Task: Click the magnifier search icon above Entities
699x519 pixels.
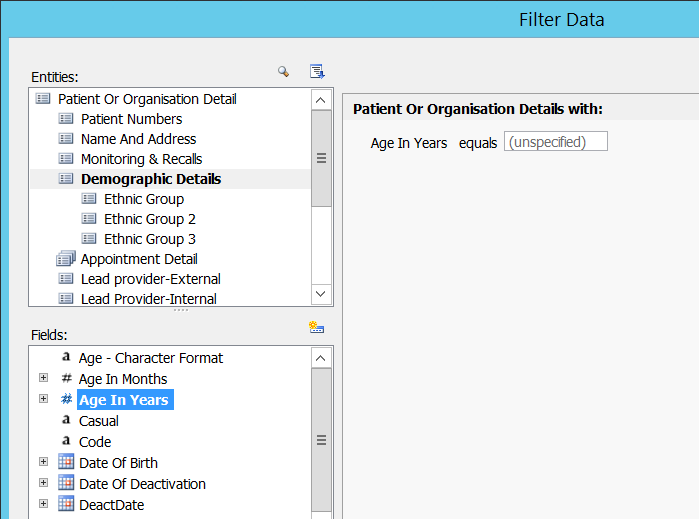Action: pyautogui.click(x=284, y=71)
